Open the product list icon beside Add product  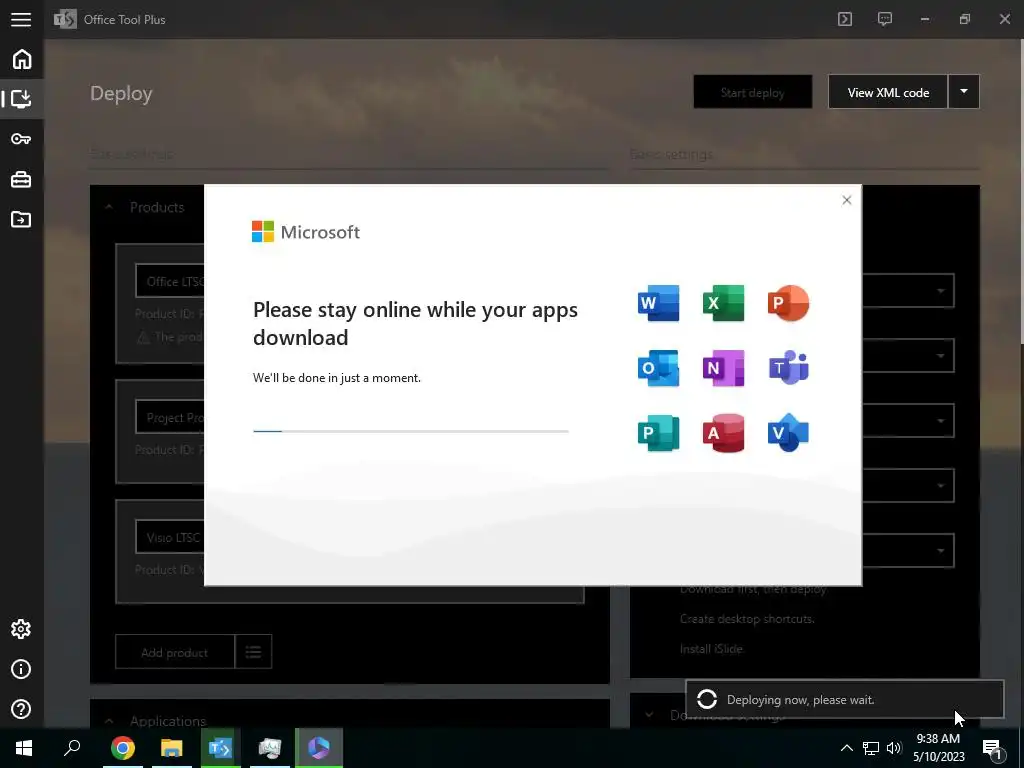click(x=253, y=652)
